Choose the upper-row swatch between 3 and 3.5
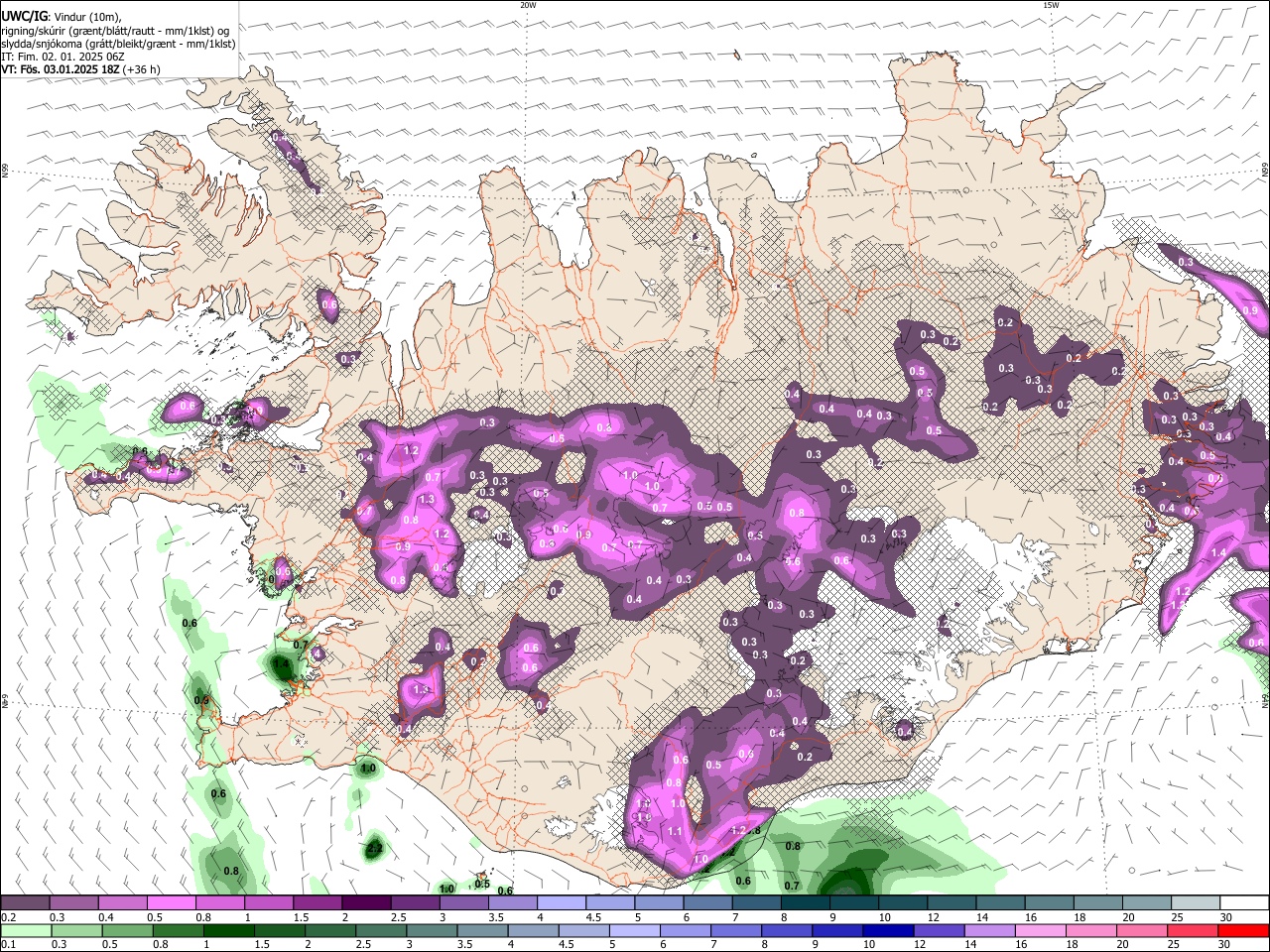Image resolution: width=1270 pixels, height=952 pixels. click(464, 903)
